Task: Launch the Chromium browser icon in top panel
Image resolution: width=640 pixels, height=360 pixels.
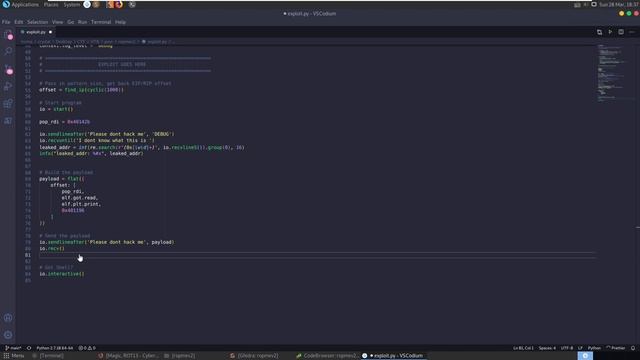Action: click(87, 4)
